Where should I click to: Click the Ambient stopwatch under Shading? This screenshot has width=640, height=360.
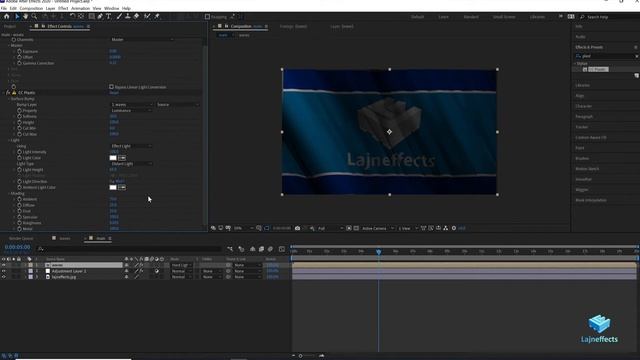pos(19,199)
